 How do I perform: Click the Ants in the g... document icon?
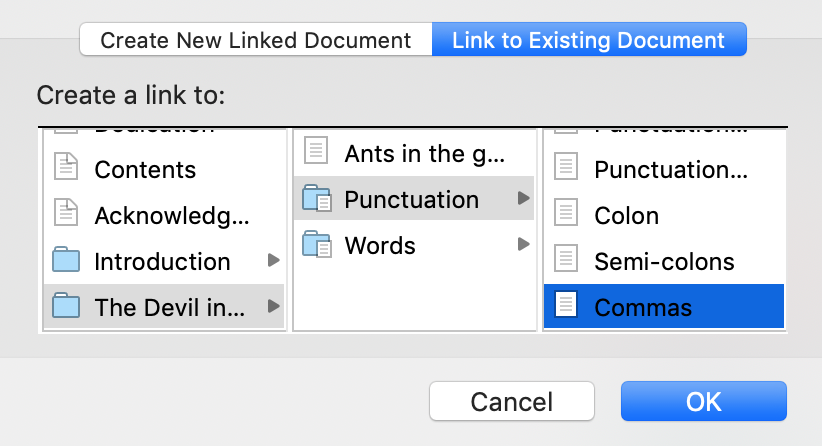tap(316, 153)
